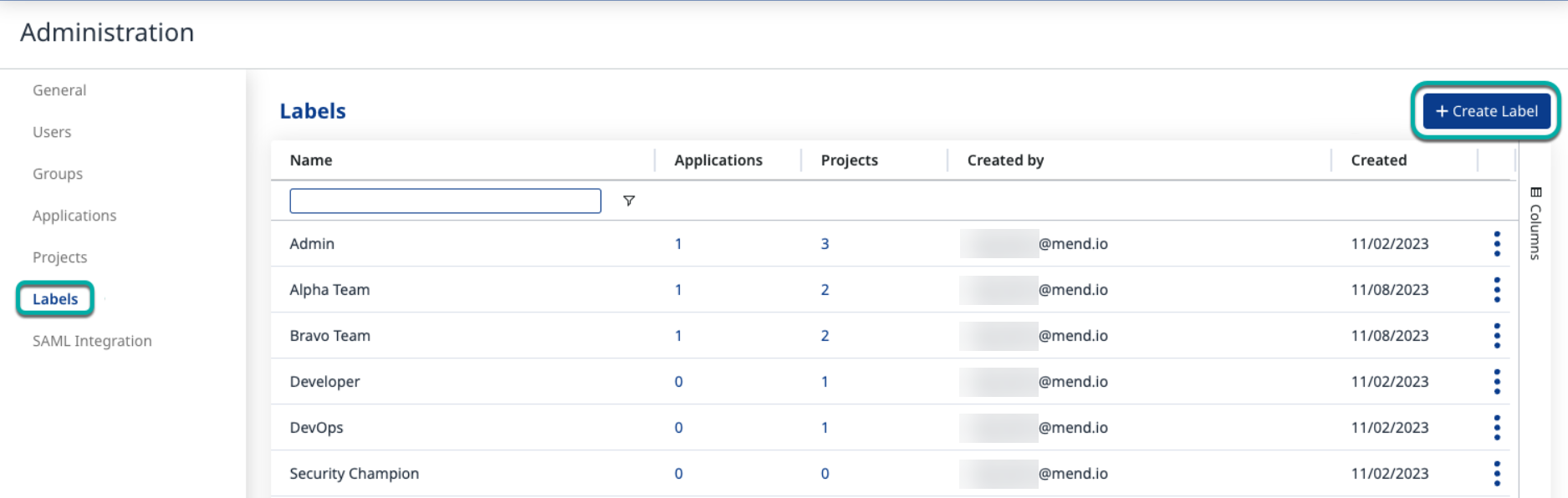Open Alpha Team's projects count 2
The width and height of the screenshot is (1568, 498).
[x=825, y=290]
